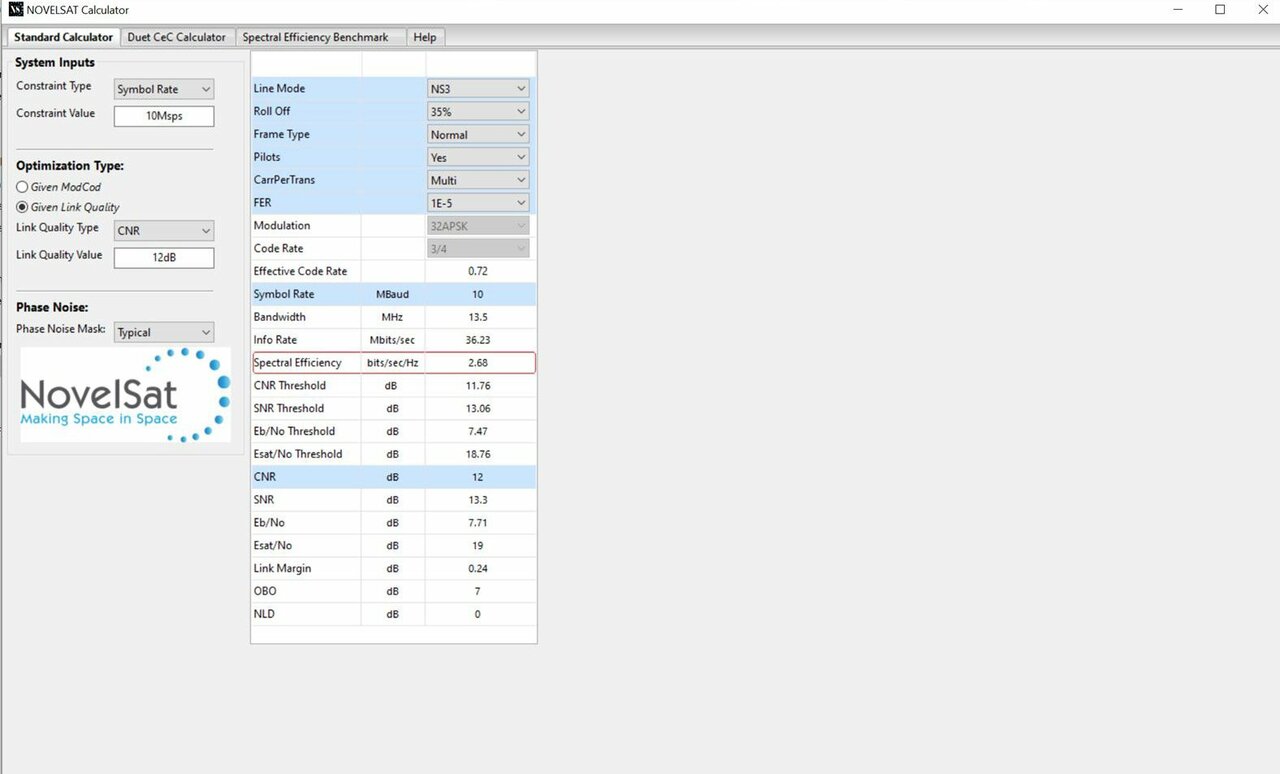Viewport: 1280px width, 774px height.
Task: Open the Spectral Efficiency Benchmark tab
Action: [x=314, y=37]
